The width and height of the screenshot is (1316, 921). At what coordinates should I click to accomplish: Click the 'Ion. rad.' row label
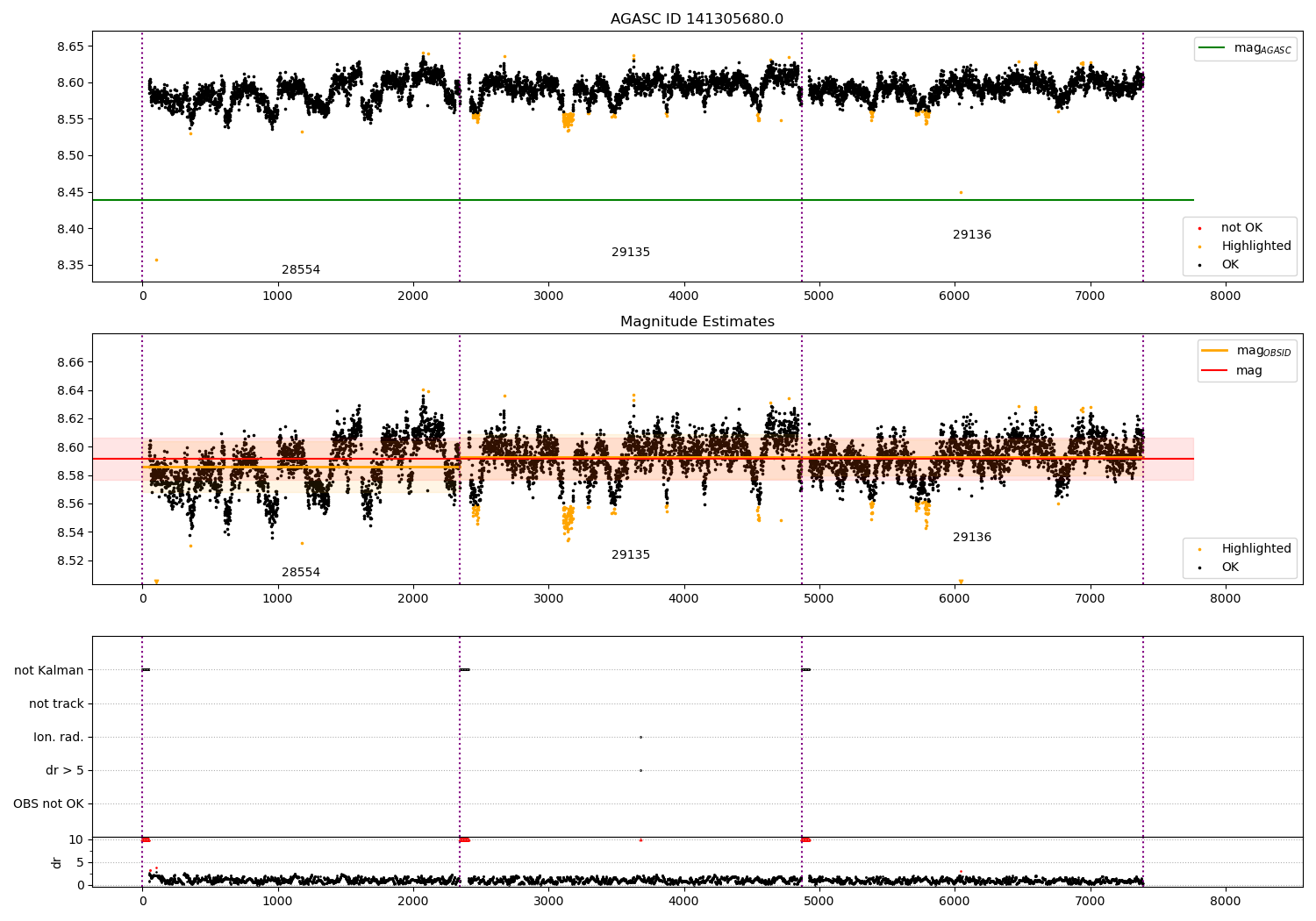(x=59, y=737)
